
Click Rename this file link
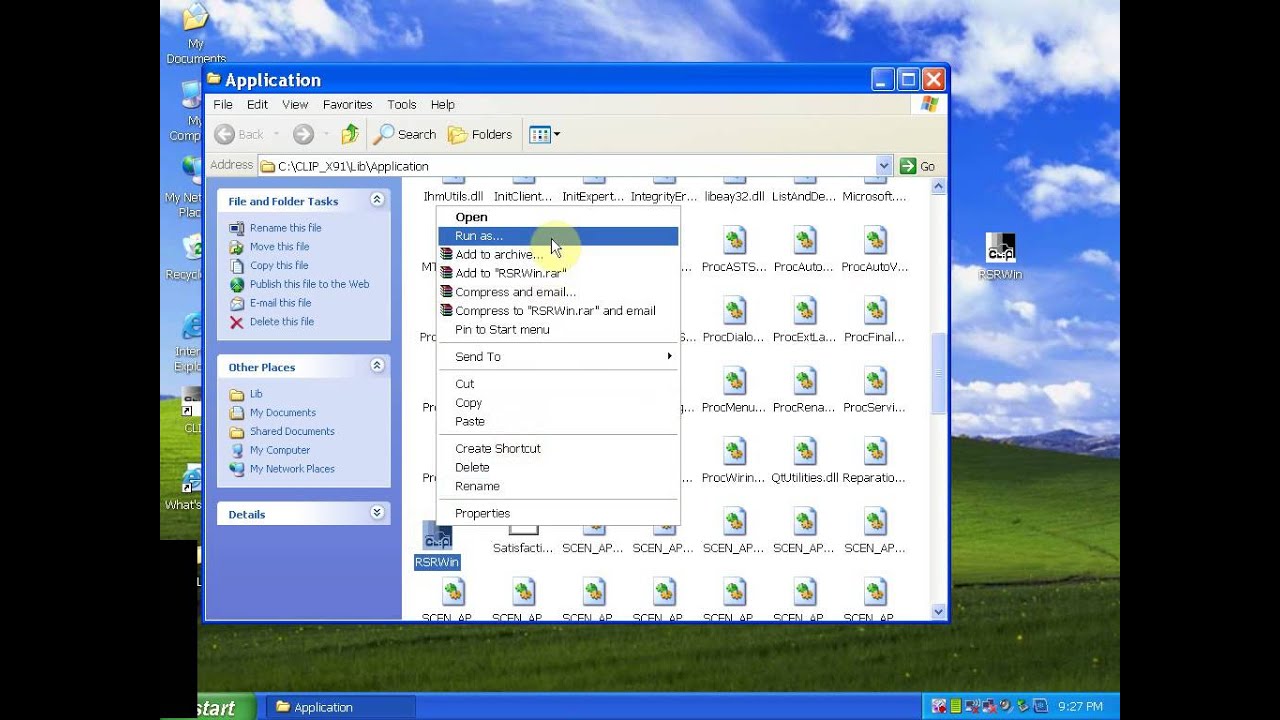coord(285,228)
